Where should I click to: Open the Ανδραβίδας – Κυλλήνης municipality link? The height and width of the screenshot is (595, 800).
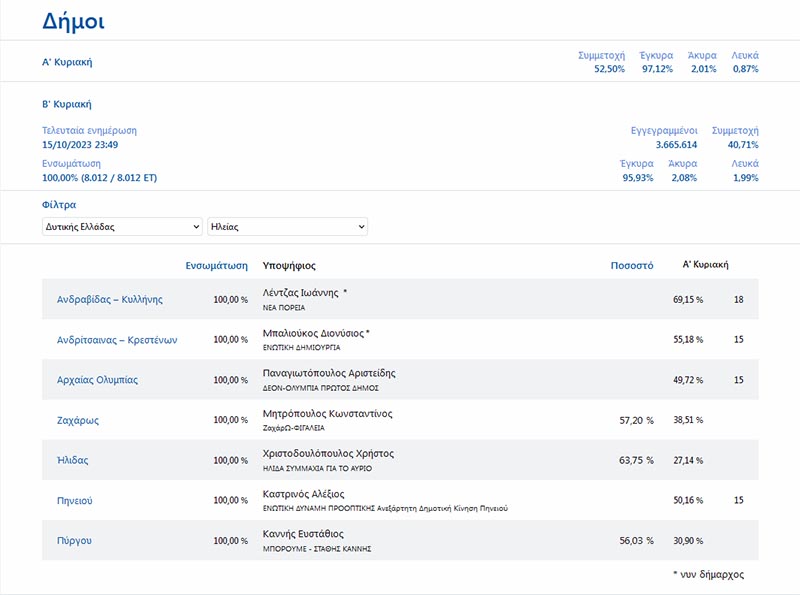(x=109, y=299)
